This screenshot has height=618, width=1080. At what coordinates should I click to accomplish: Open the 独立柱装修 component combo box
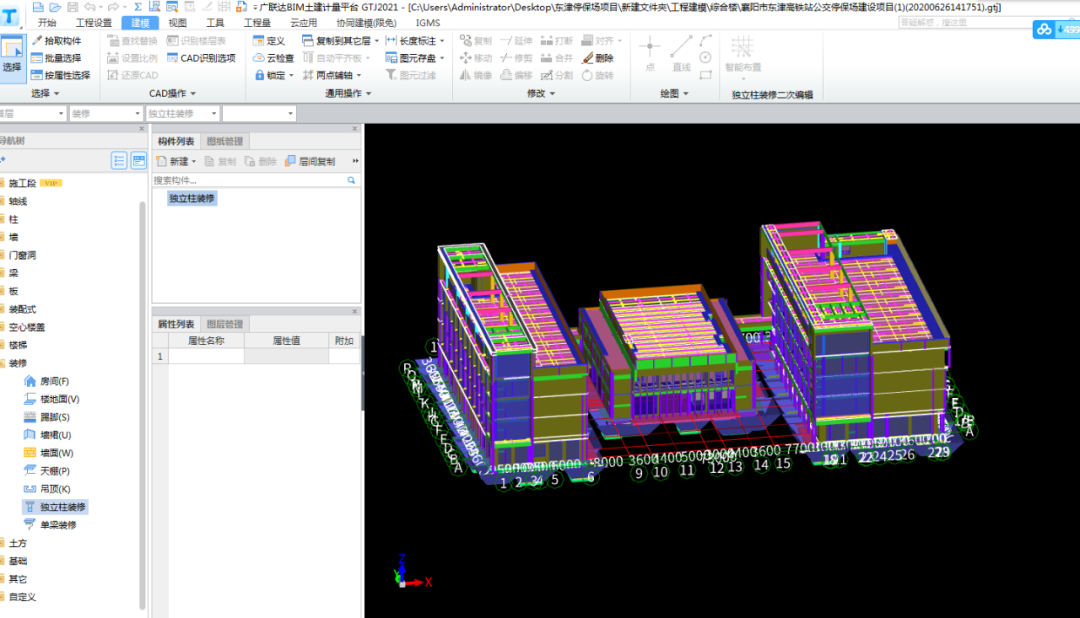[x=183, y=113]
